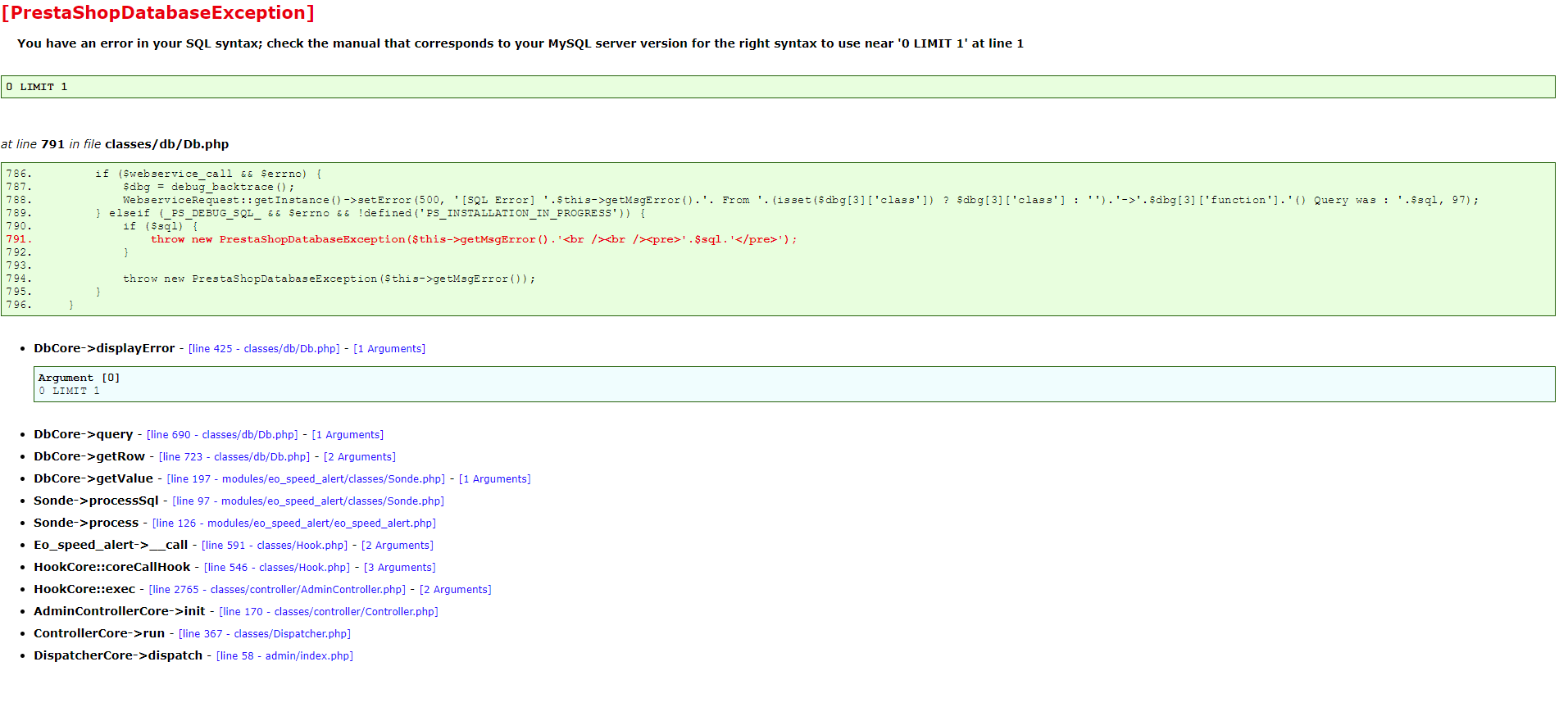
Task: Expand [1 Arguments] next to DbCore->query
Action: coord(348,435)
